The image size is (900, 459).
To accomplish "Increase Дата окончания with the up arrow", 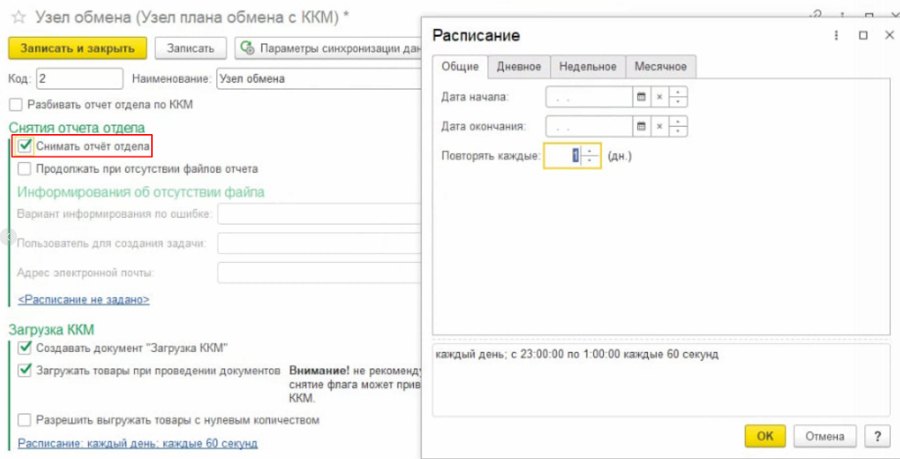I will 678,122.
